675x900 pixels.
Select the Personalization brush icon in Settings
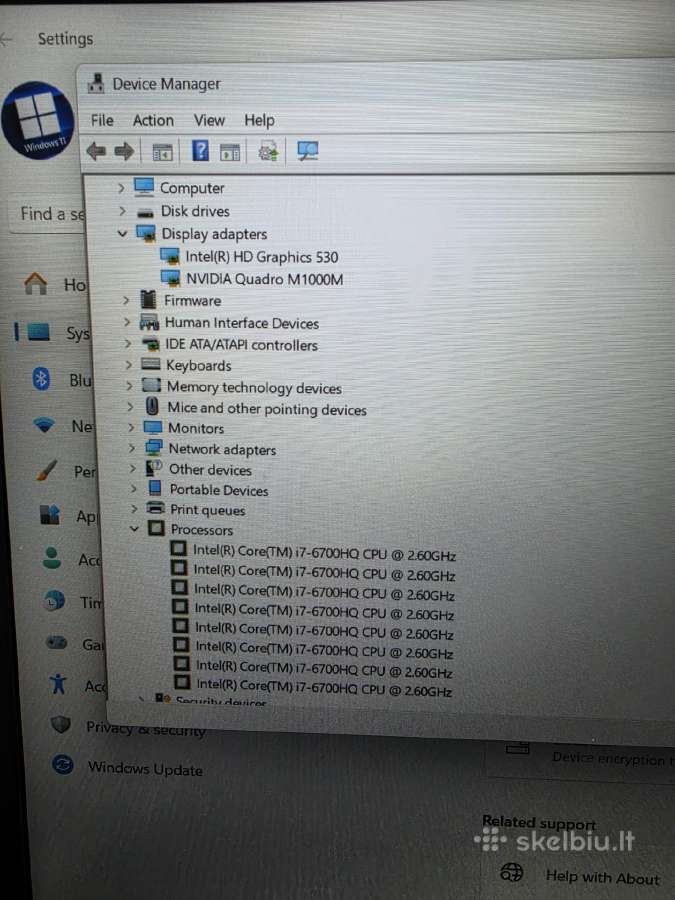pos(47,470)
